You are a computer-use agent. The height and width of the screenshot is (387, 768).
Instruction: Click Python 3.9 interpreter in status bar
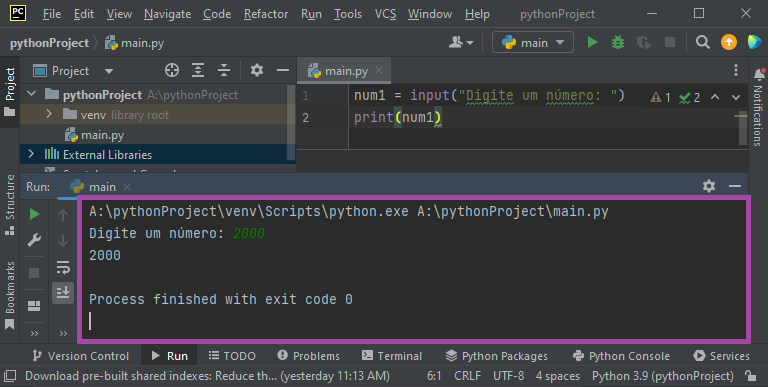[x=663, y=376]
